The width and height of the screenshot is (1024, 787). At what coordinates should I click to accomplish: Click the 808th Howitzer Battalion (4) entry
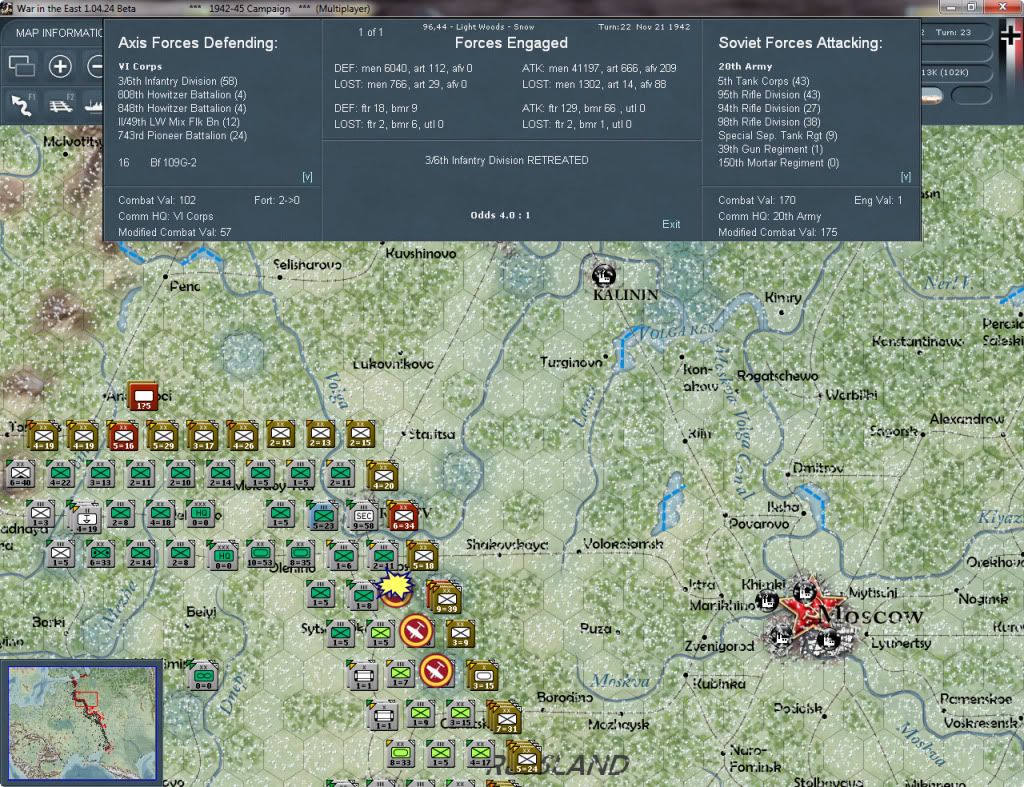pyautogui.click(x=182, y=95)
